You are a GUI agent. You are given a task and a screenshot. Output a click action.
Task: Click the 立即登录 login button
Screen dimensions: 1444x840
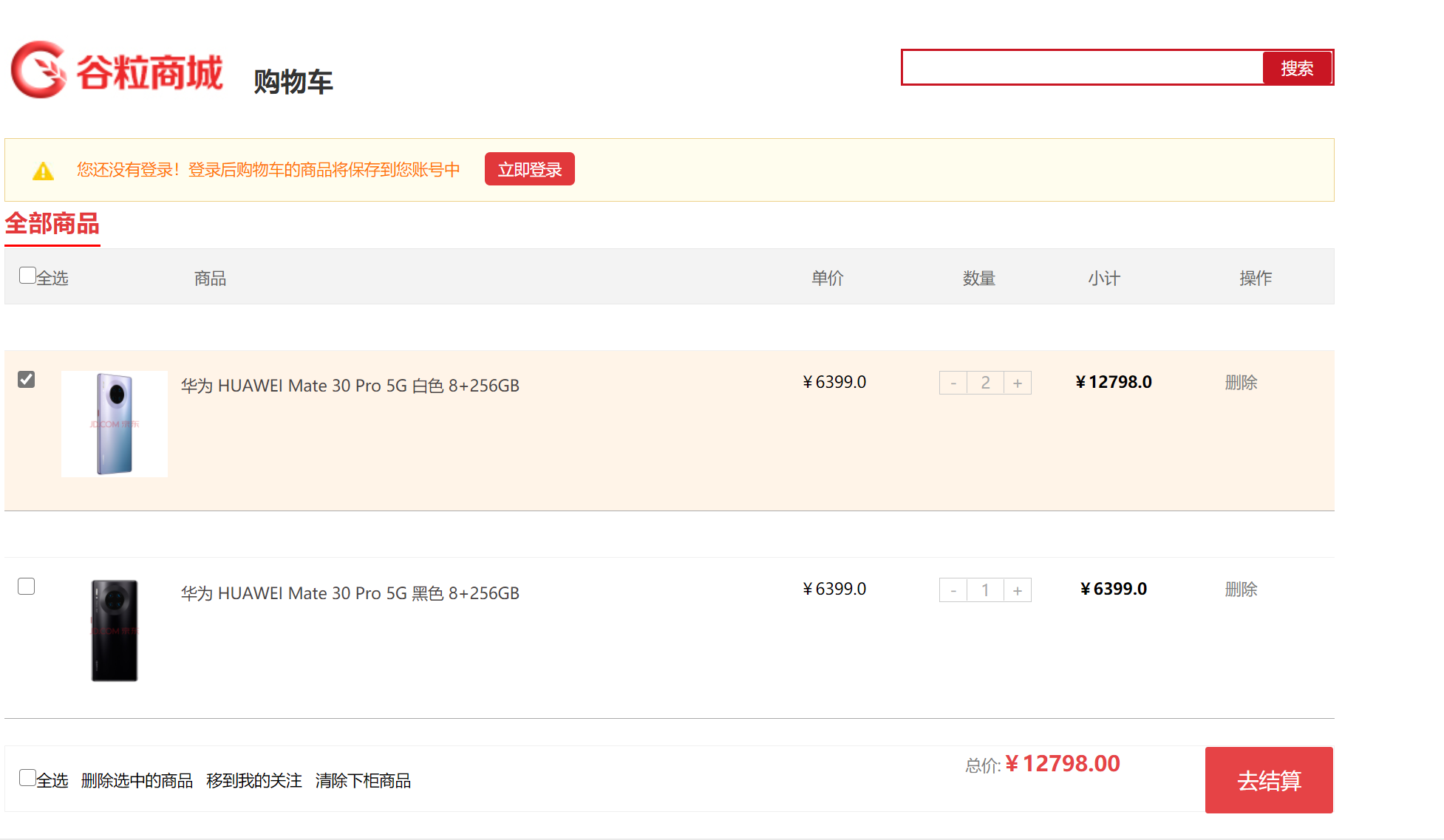tap(529, 169)
